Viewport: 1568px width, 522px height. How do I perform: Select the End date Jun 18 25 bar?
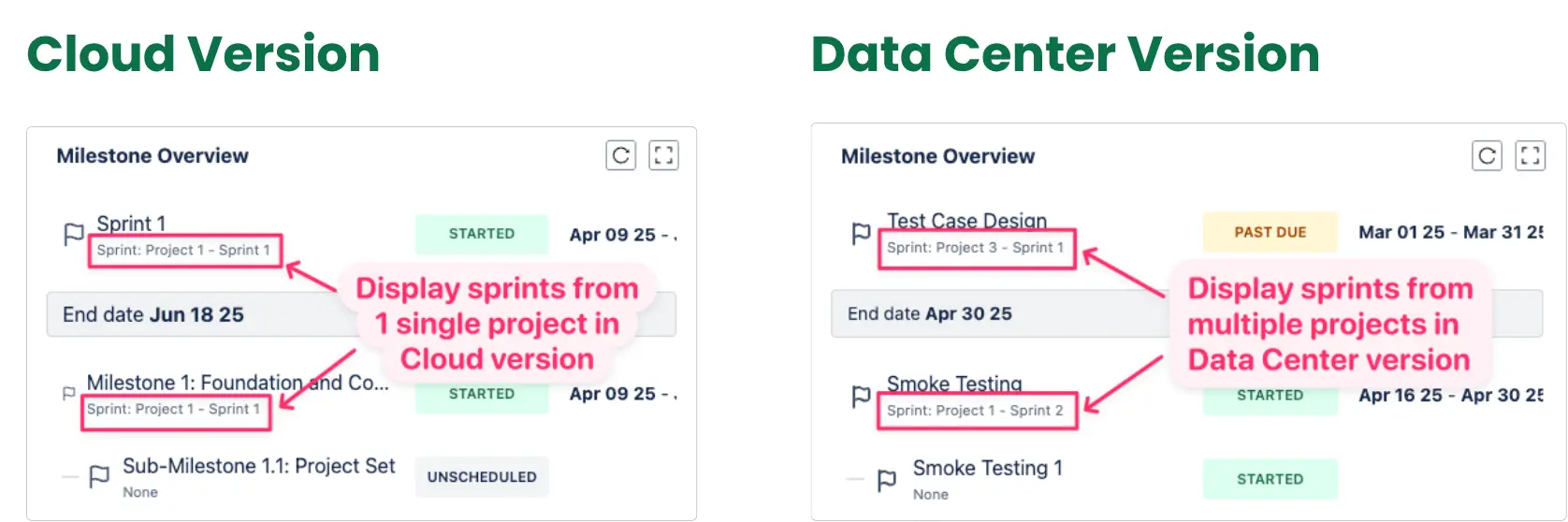187,315
